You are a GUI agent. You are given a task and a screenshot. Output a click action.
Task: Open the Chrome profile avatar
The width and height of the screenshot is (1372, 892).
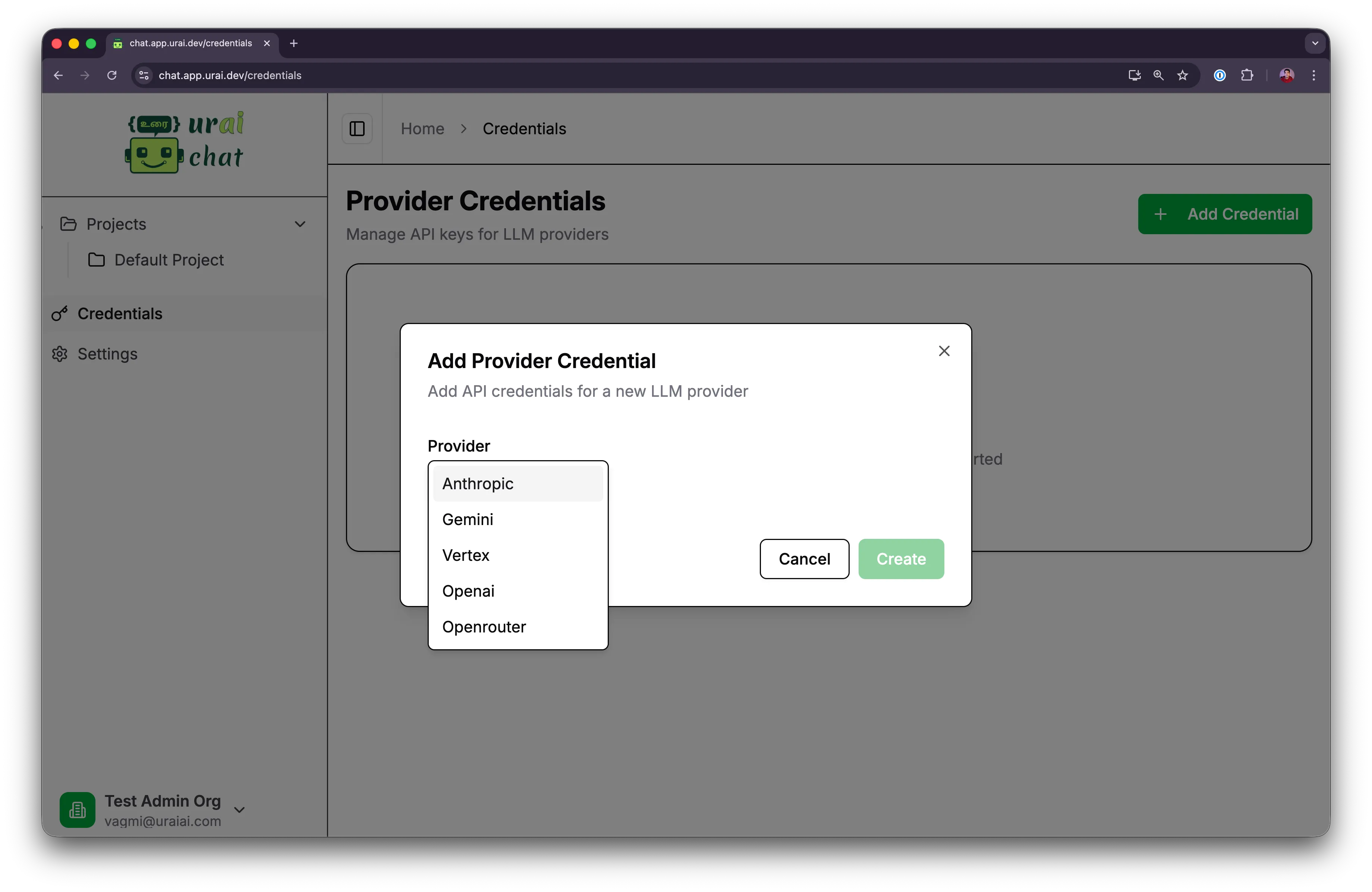(1287, 76)
